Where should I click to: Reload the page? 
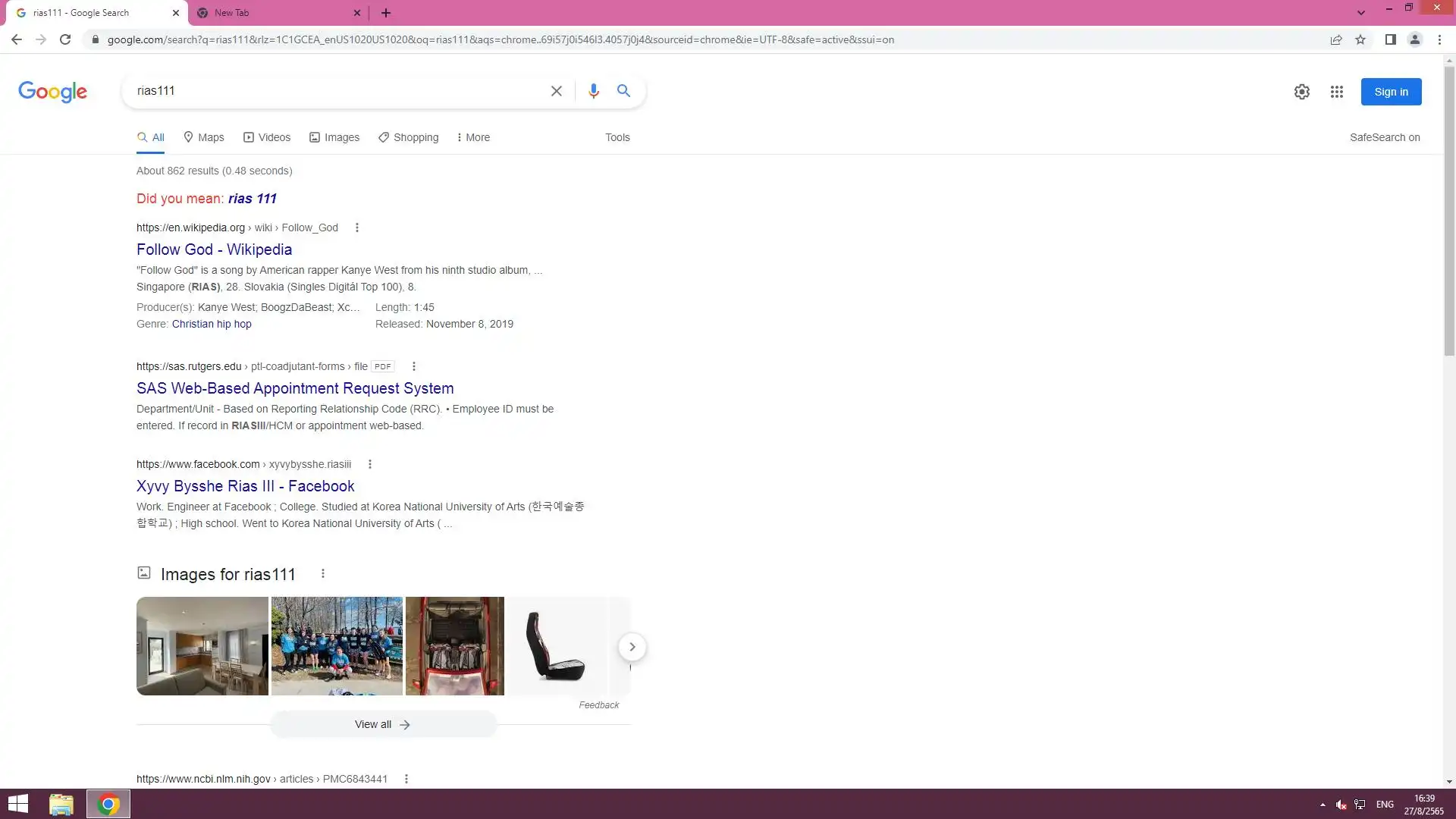(x=65, y=39)
